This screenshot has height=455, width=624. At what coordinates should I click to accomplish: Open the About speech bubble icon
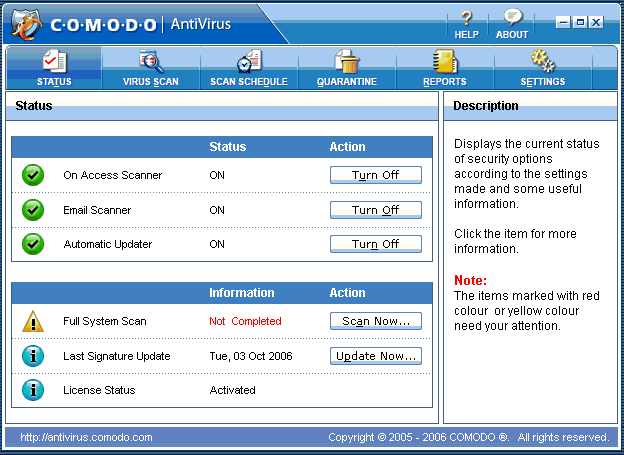click(x=512, y=19)
